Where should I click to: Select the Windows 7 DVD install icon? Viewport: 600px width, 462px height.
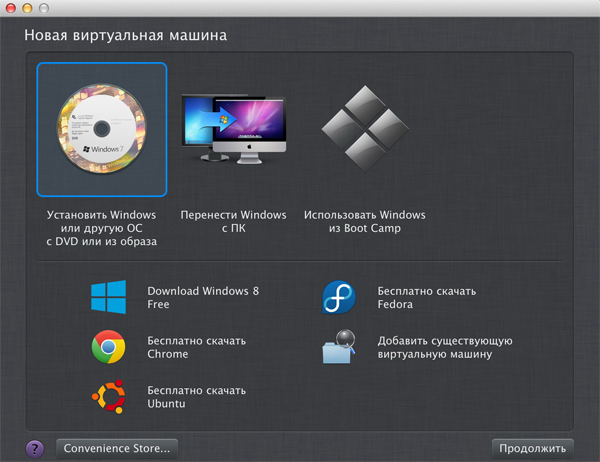101,129
